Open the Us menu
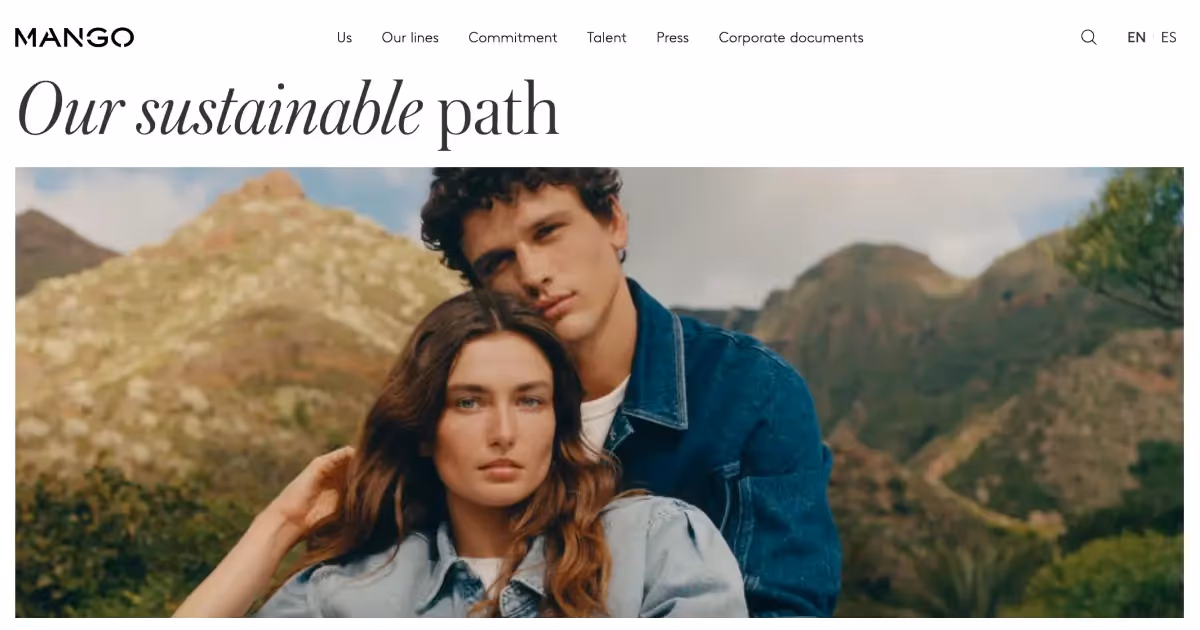 click(x=344, y=37)
